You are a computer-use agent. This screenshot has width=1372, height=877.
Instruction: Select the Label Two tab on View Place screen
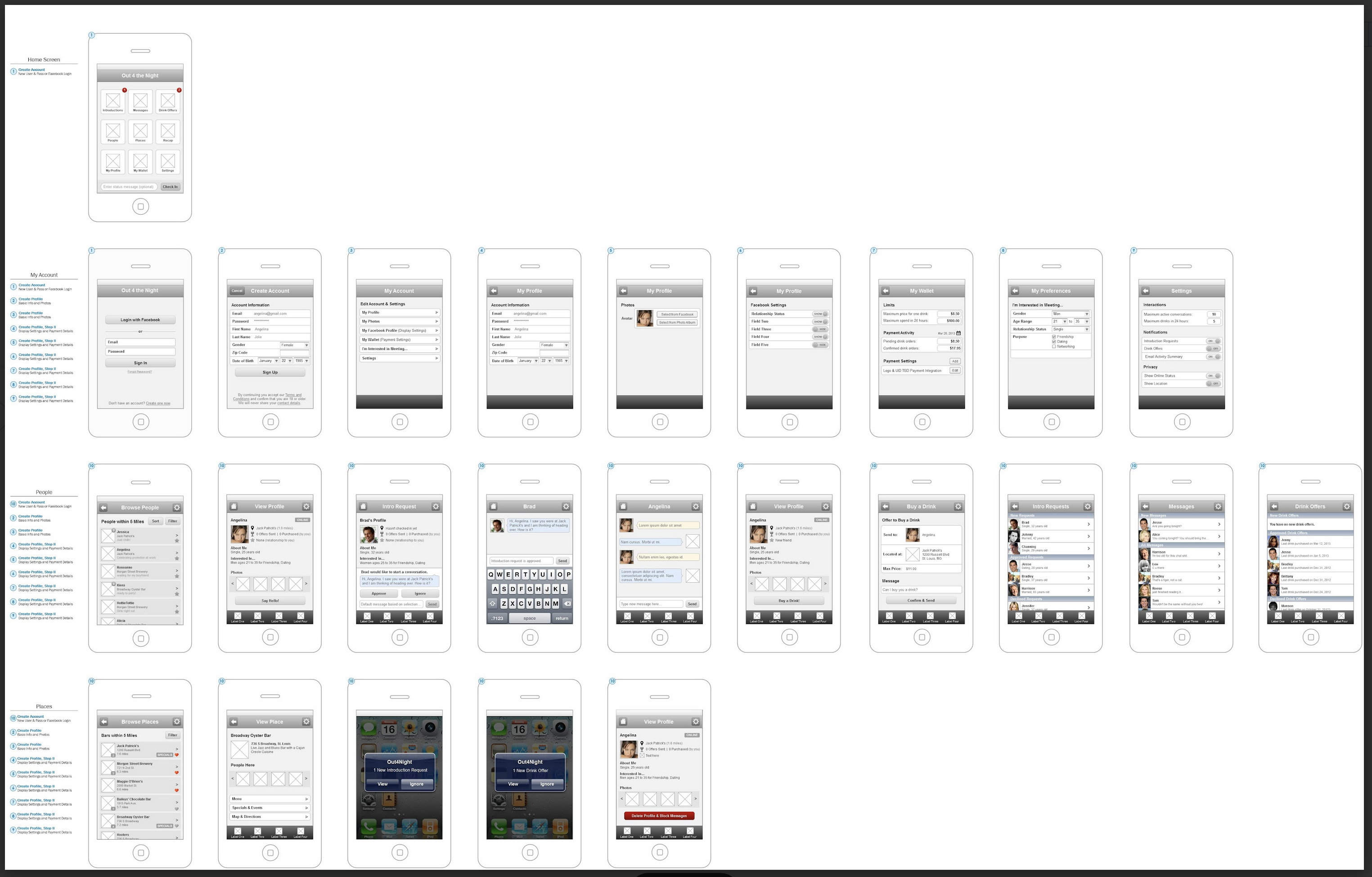point(257,832)
